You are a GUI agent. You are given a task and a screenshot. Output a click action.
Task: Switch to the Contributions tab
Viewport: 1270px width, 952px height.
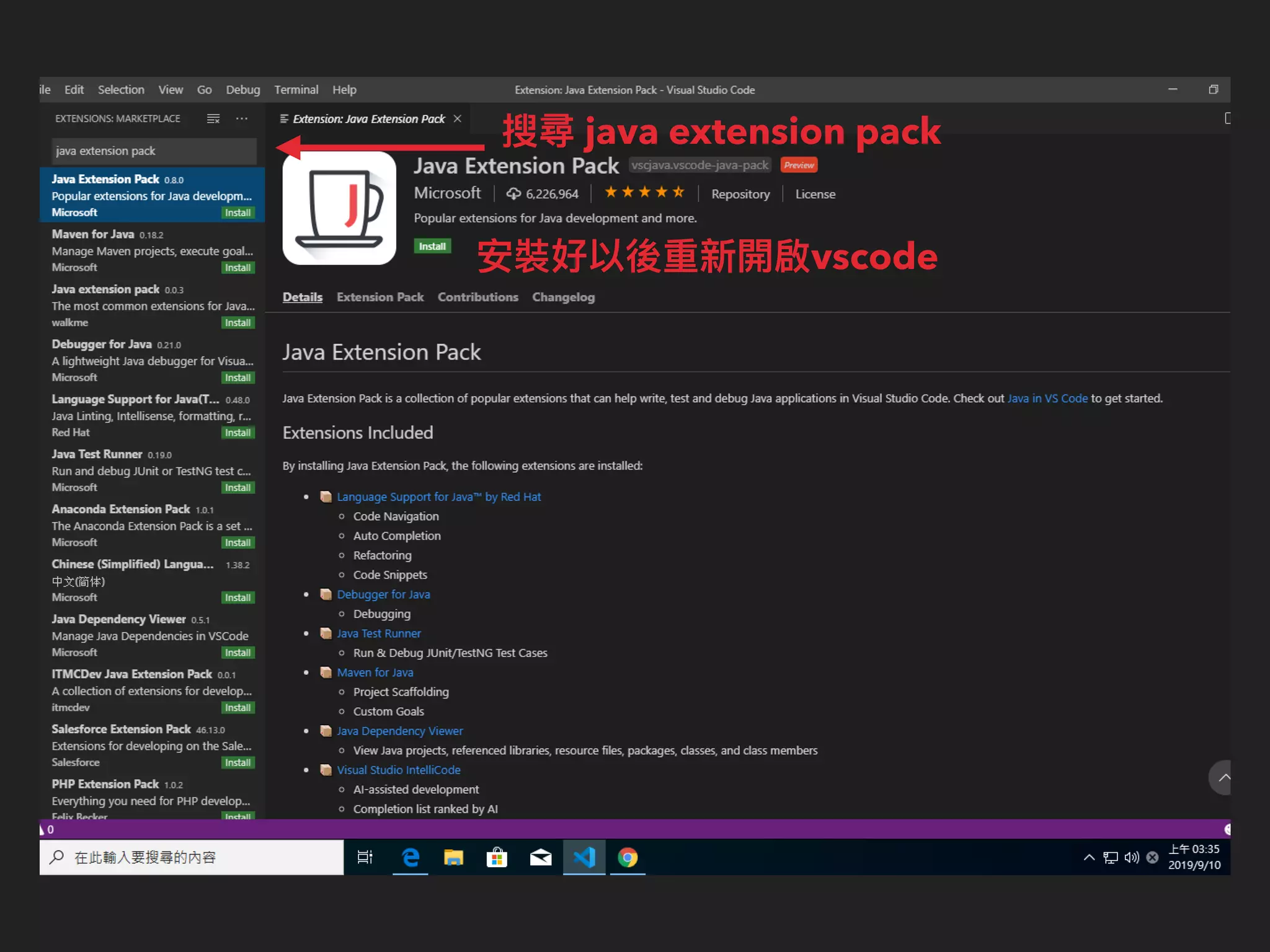pos(478,297)
